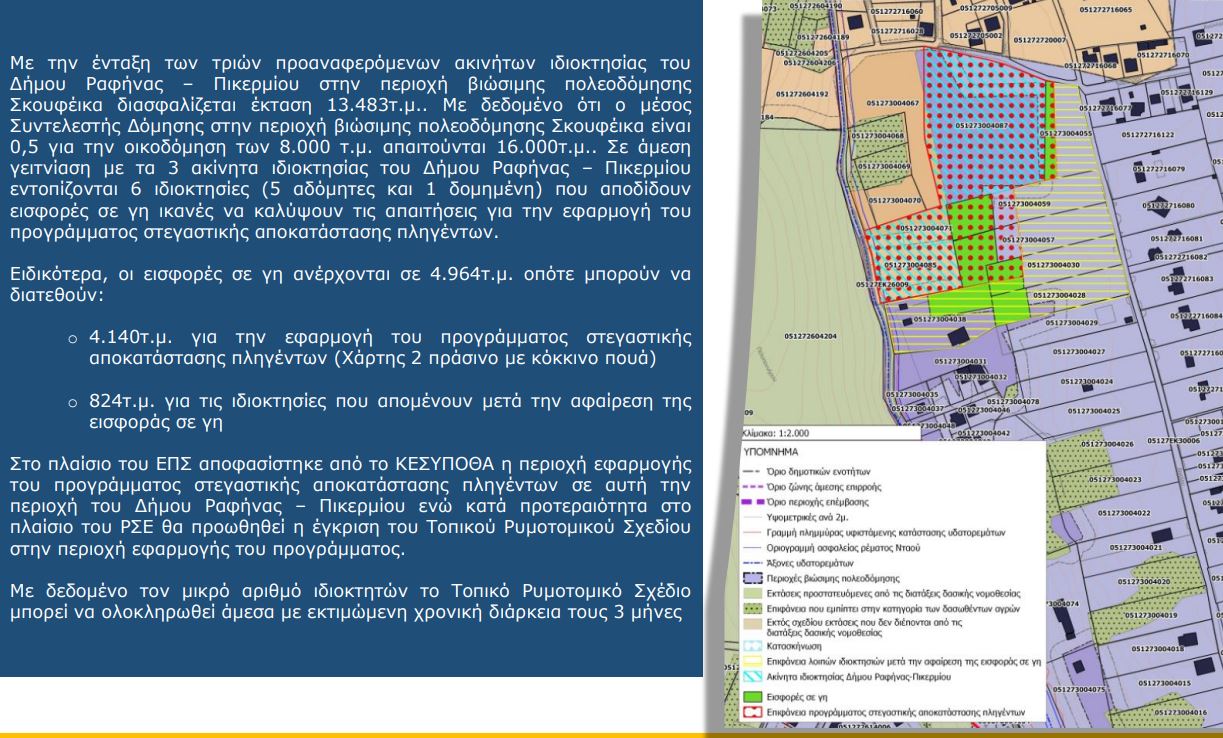Viewport: 1223px width, 738px height.
Task: Click parcel label 051273004025 on map
Action: (1094, 410)
